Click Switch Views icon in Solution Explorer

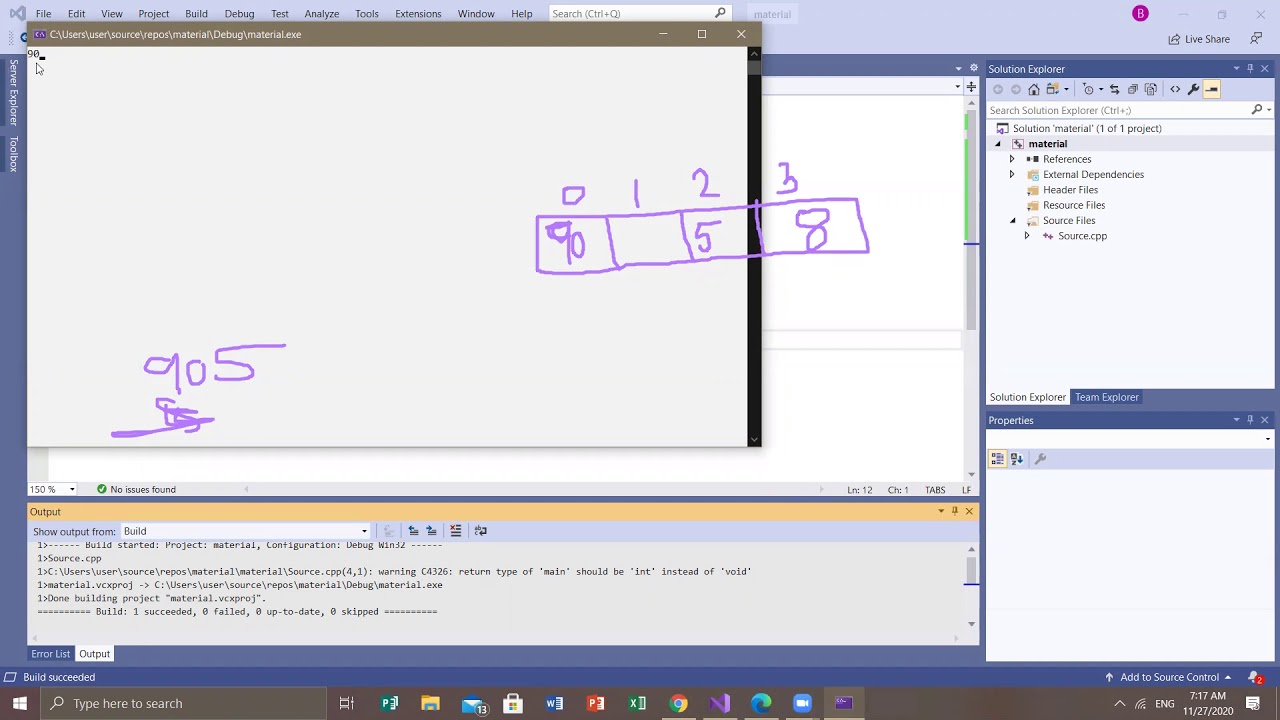(x=1052, y=89)
